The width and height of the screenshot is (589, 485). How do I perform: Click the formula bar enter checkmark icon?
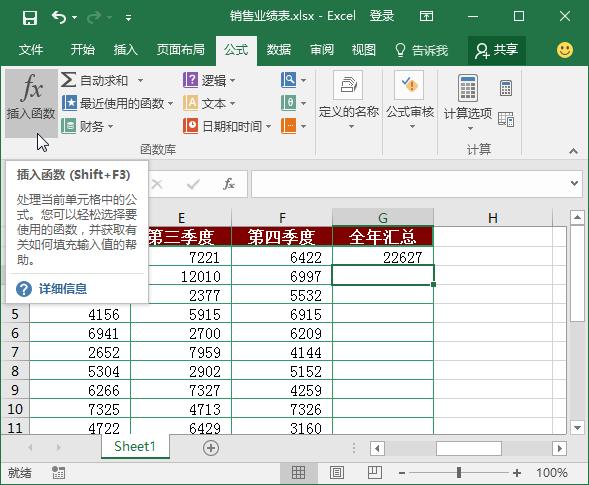(193, 184)
